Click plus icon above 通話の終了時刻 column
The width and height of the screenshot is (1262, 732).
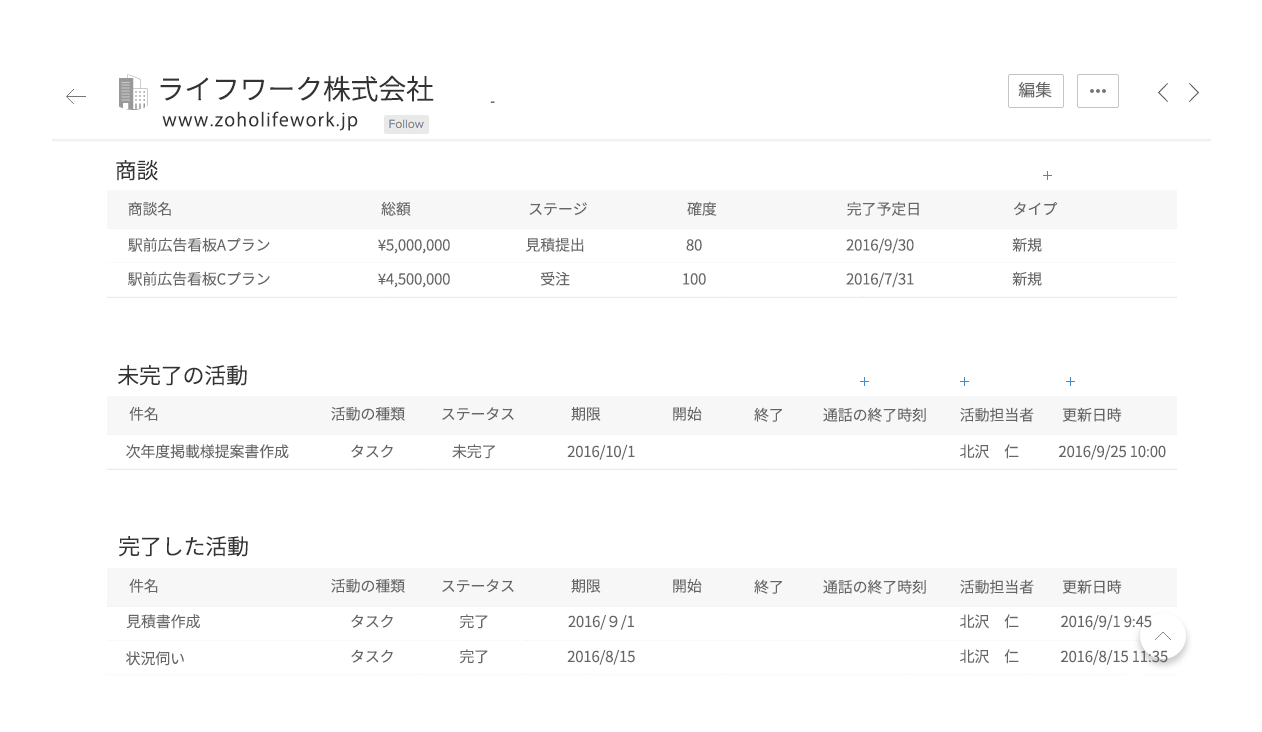[864, 381]
